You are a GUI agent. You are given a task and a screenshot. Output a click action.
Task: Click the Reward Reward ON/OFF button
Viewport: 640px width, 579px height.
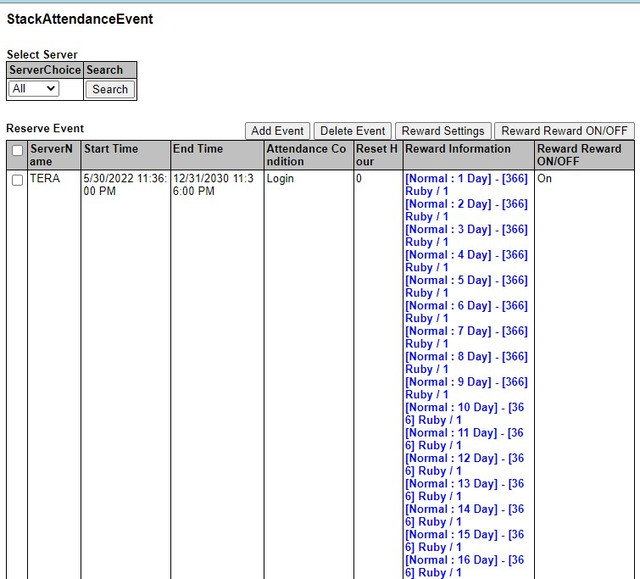pos(564,131)
